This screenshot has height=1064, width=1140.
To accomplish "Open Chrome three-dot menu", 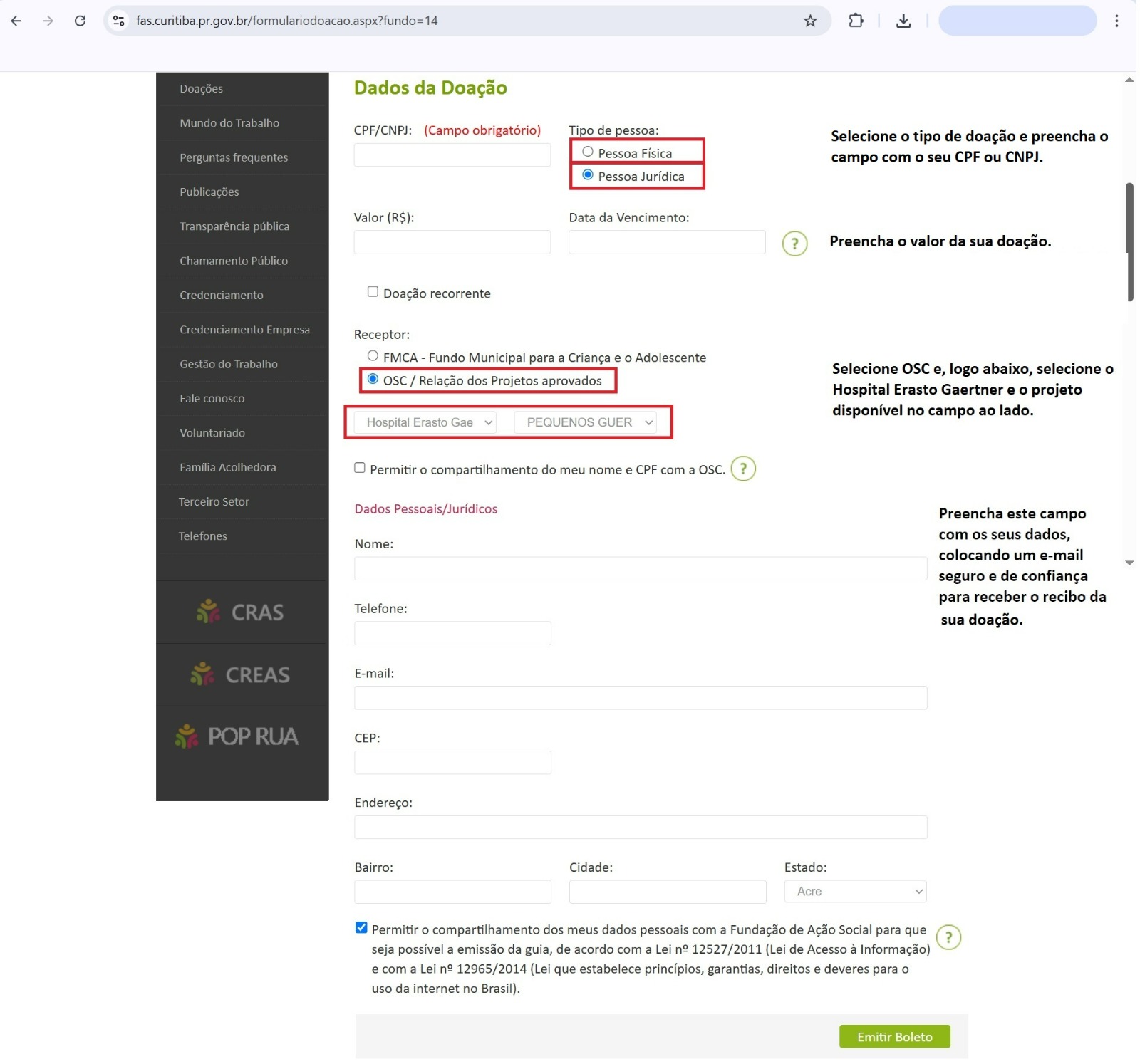I will pyautogui.click(x=1116, y=21).
